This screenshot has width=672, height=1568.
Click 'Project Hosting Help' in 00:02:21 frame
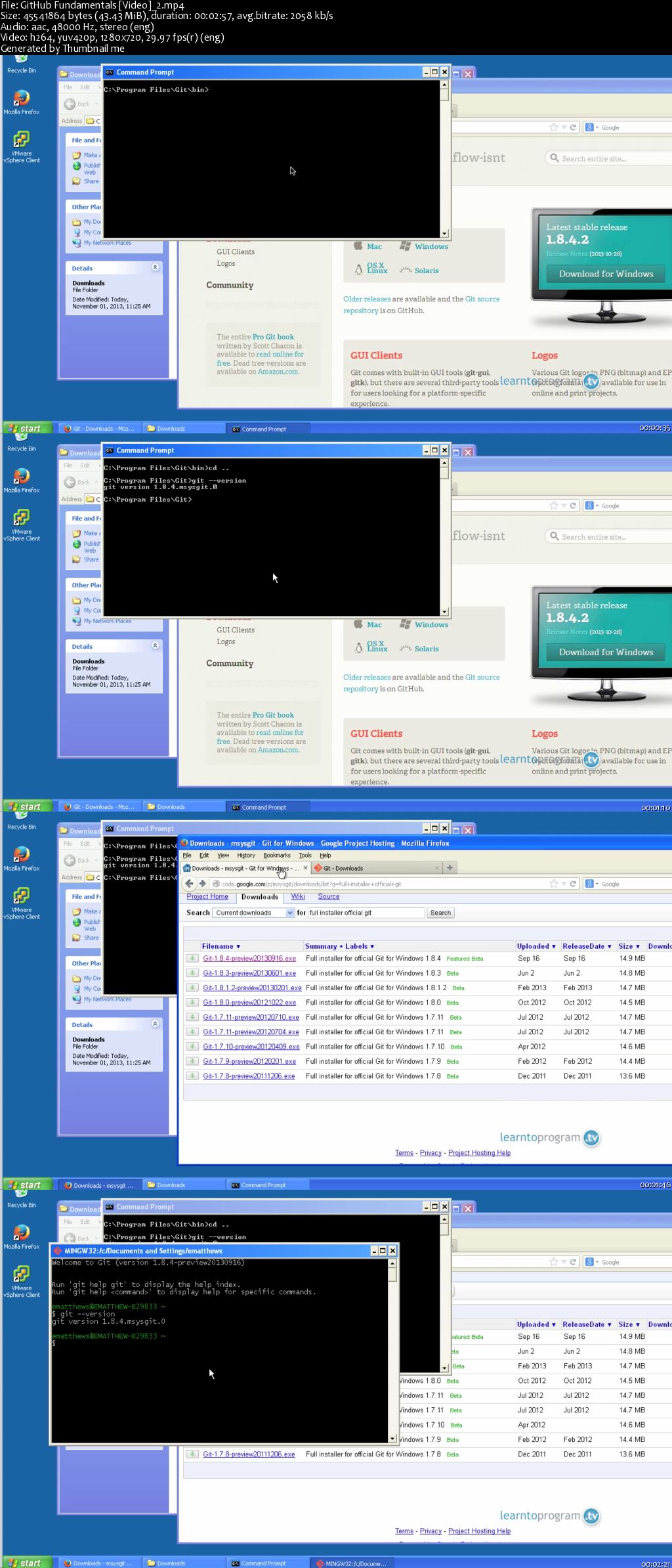(479, 1531)
